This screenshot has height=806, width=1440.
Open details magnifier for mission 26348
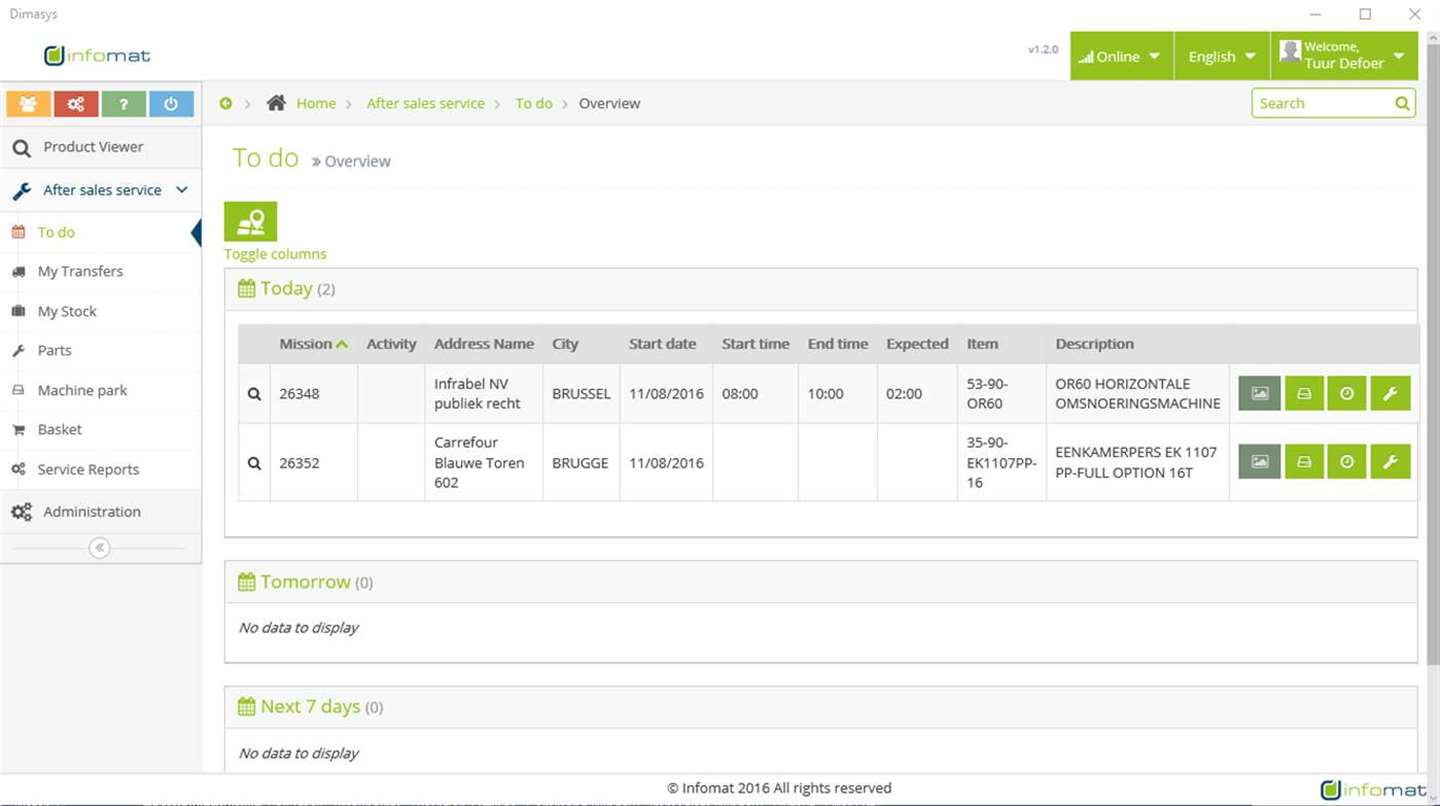254,394
